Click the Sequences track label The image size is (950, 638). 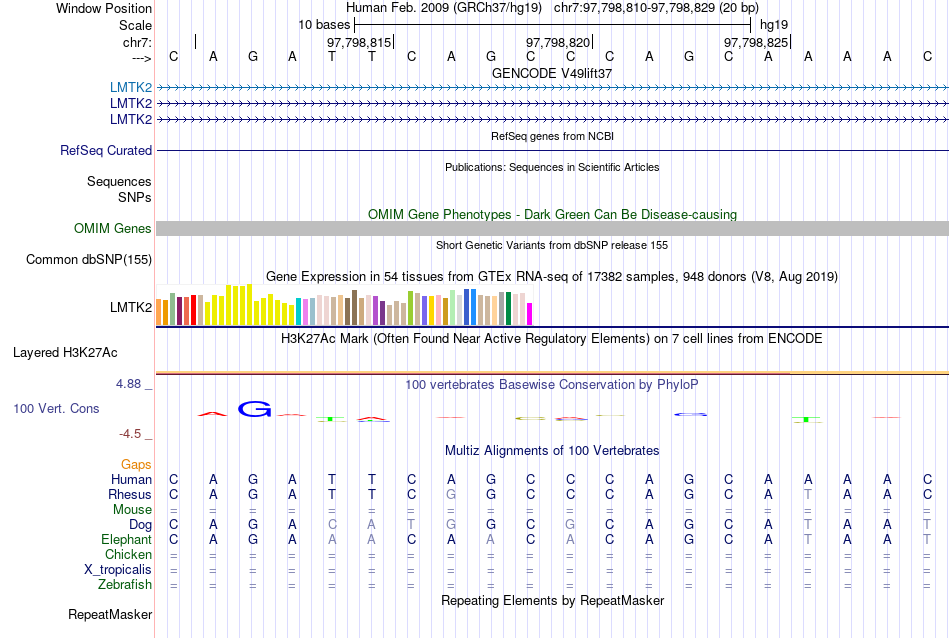(x=119, y=181)
